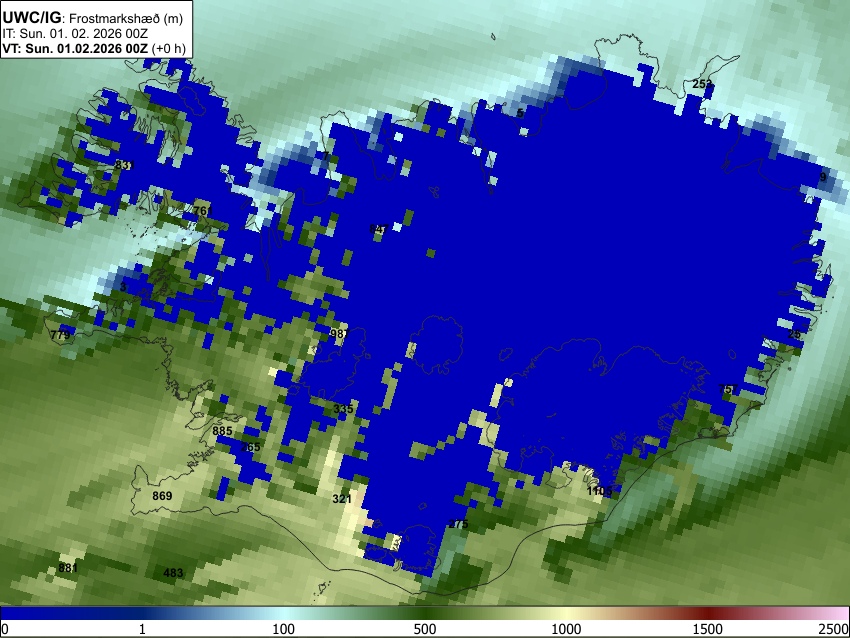Click the map value '335'
This screenshot has height=638, width=850.
[x=343, y=409]
